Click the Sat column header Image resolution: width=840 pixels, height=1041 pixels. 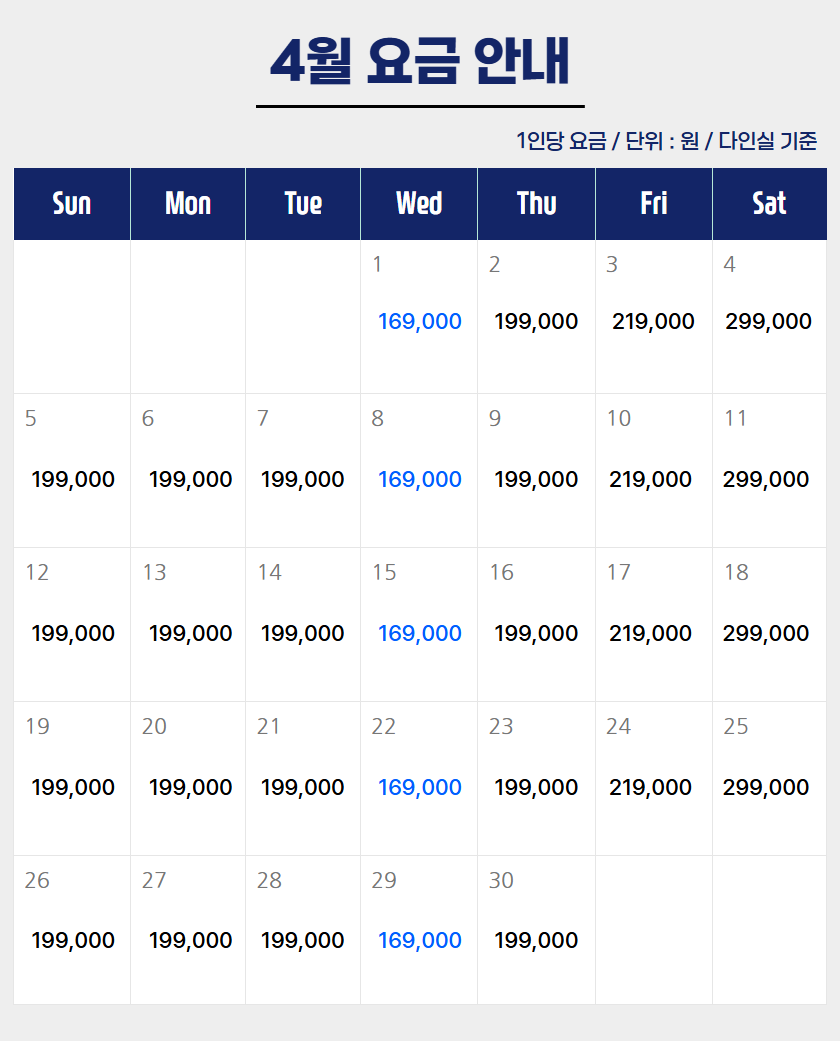pos(769,204)
